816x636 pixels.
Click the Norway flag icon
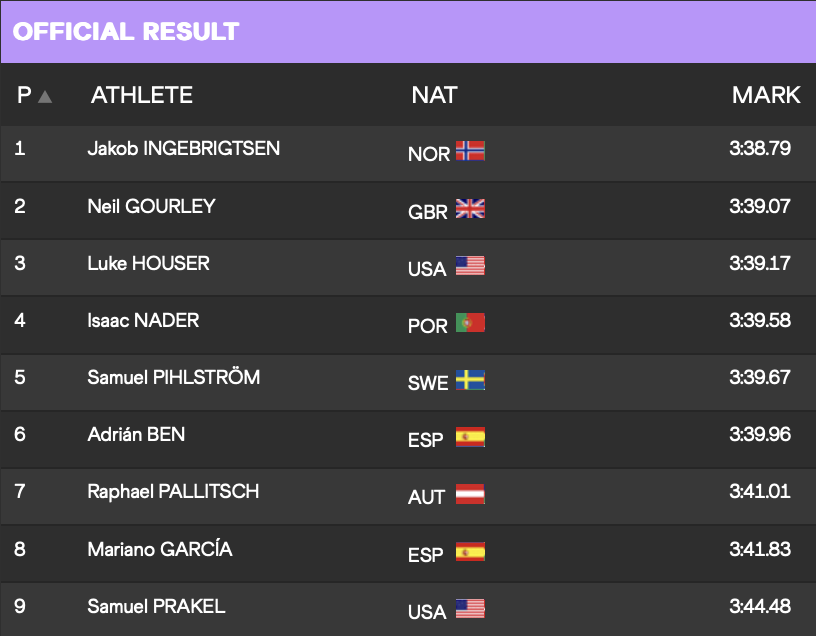point(470,151)
